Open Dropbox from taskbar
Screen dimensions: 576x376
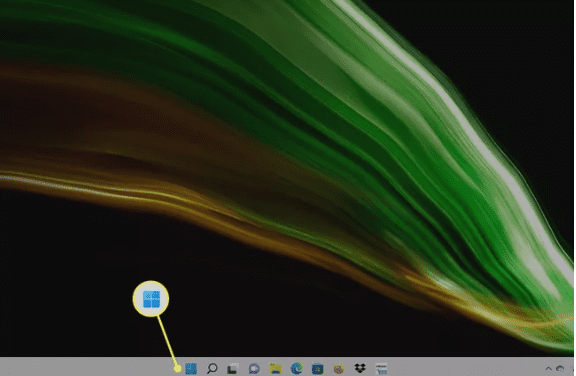(x=360, y=368)
